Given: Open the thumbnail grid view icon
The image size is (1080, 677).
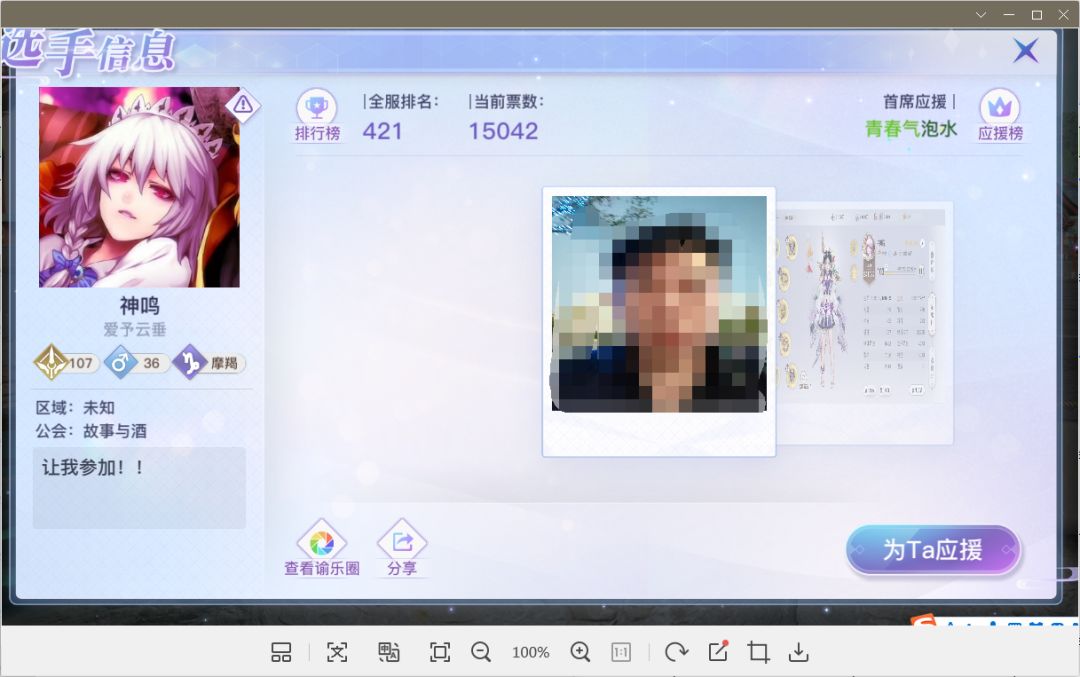Looking at the screenshot, I should pyautogui.click(x=281, y=652).
